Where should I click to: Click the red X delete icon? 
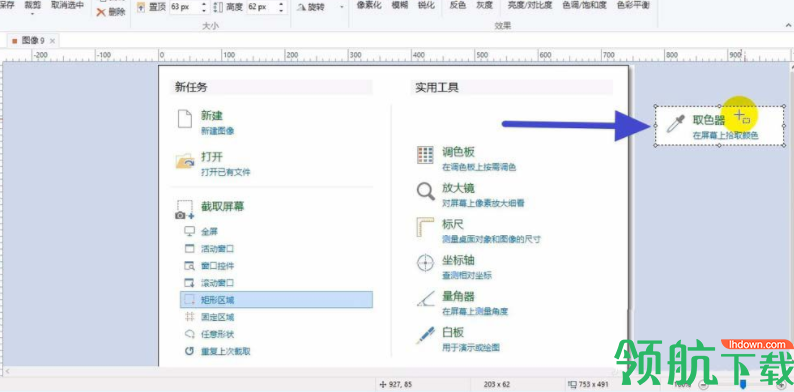point(101,12)
